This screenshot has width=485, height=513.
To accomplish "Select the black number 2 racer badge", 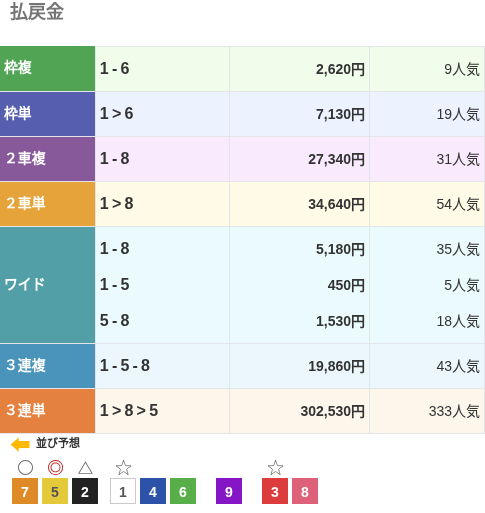I will point(85,491).
